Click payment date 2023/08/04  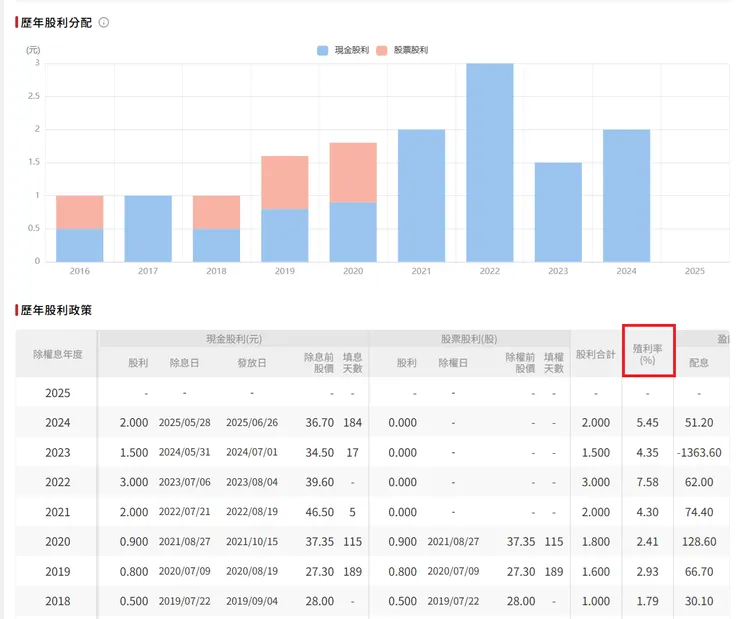(252, 482)
